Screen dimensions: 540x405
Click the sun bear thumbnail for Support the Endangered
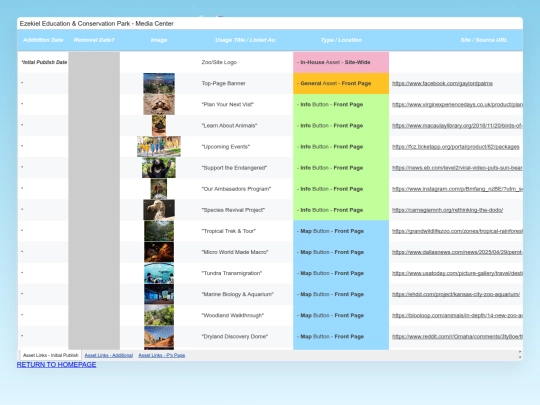tap(159, 168)
